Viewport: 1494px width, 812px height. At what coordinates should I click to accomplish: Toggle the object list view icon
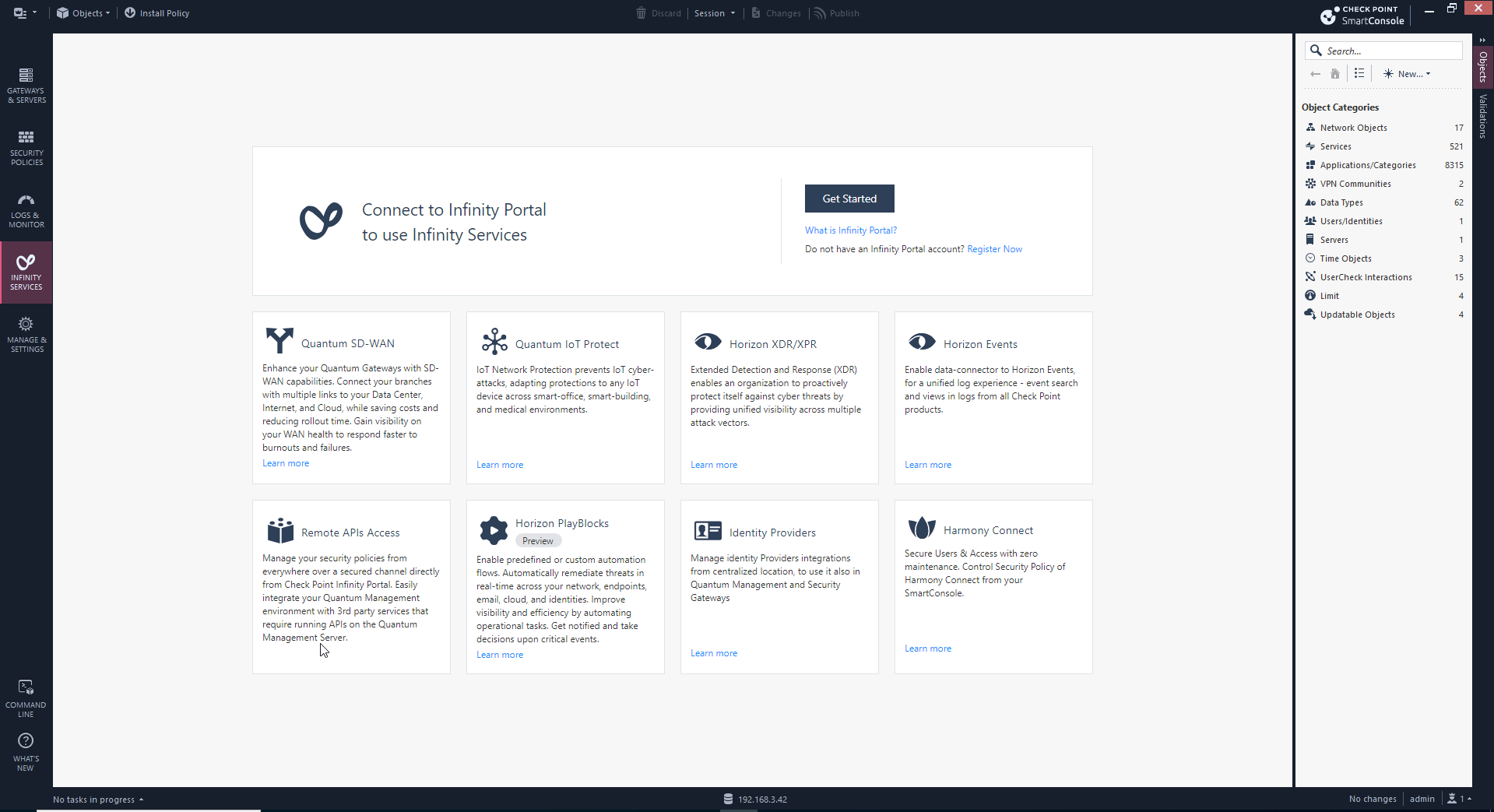(1359, 73)
